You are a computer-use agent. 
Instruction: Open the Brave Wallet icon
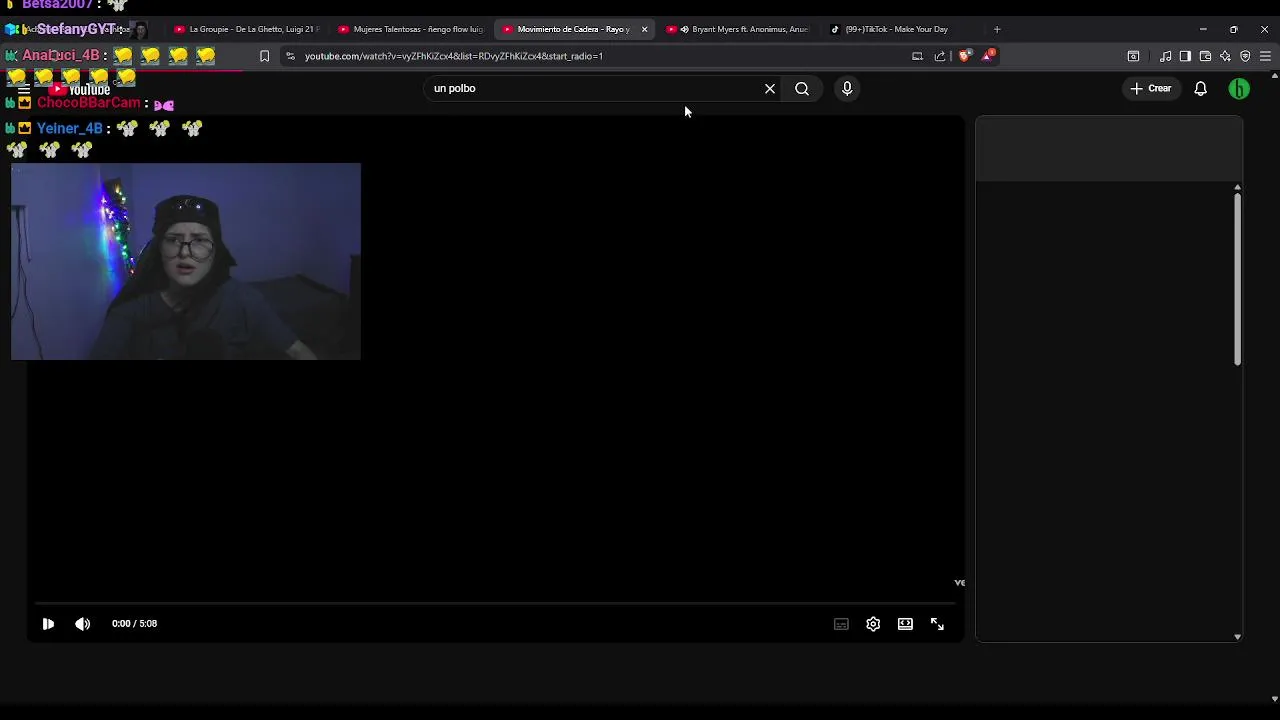click(1205, 56)
